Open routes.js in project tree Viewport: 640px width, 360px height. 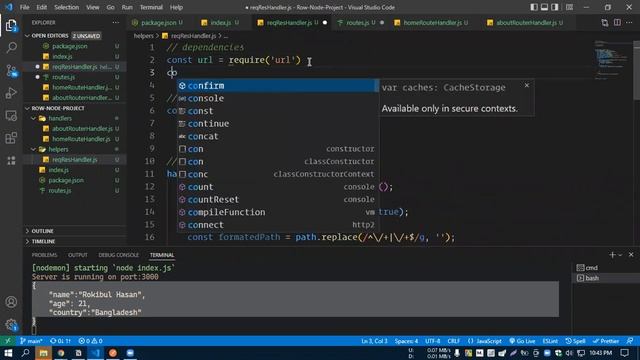(60, 191)
